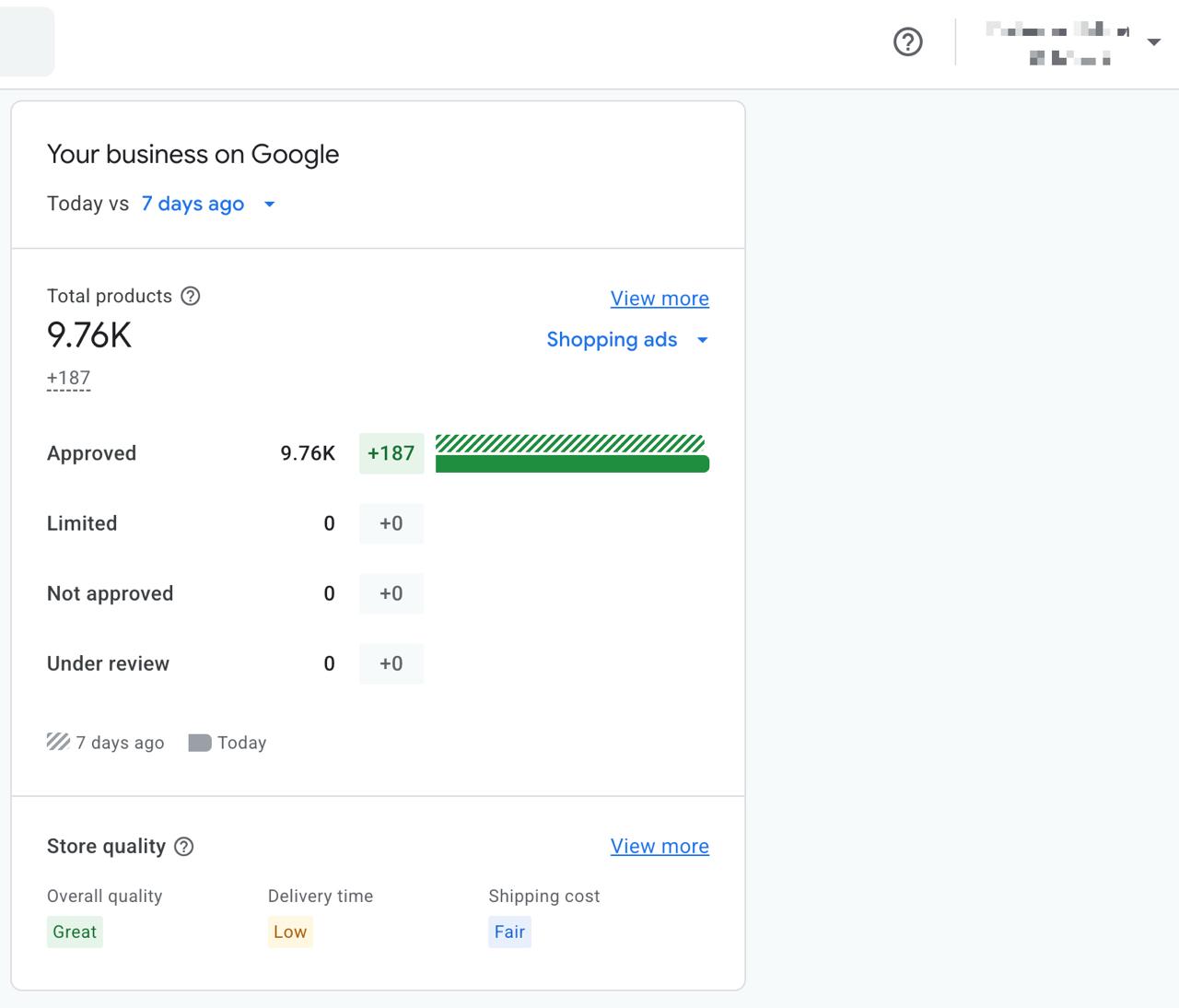Click the gray Today legend icon
1179x1008 pixels.
coord(199,743)
